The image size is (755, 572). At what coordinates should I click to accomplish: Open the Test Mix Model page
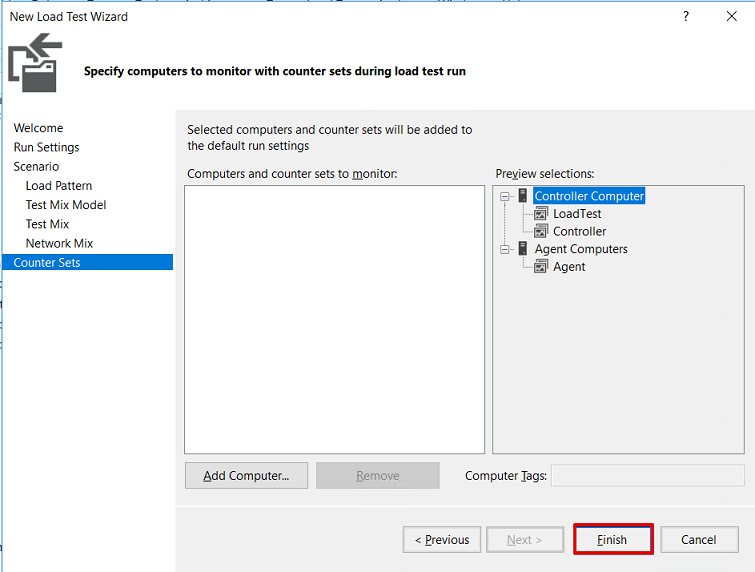click(66, 205)
